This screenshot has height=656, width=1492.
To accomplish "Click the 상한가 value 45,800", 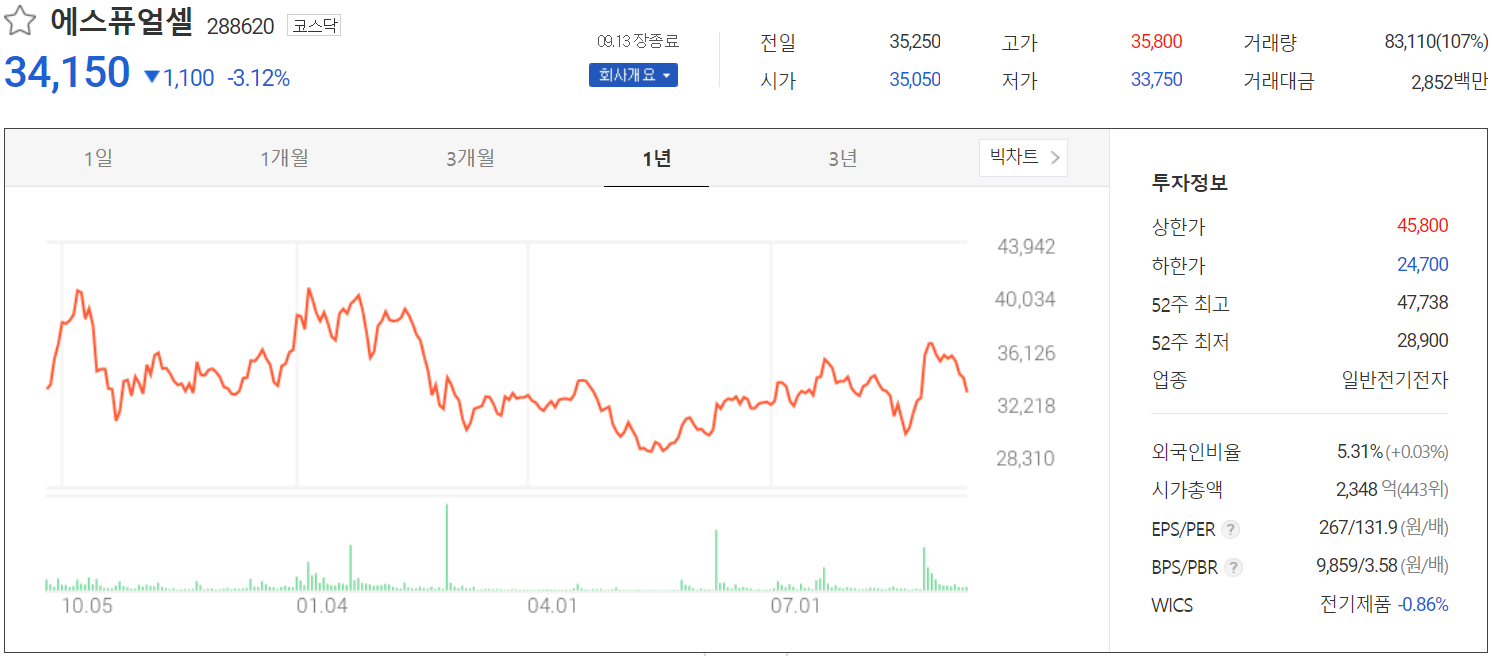I will [x=1422, y=226].
